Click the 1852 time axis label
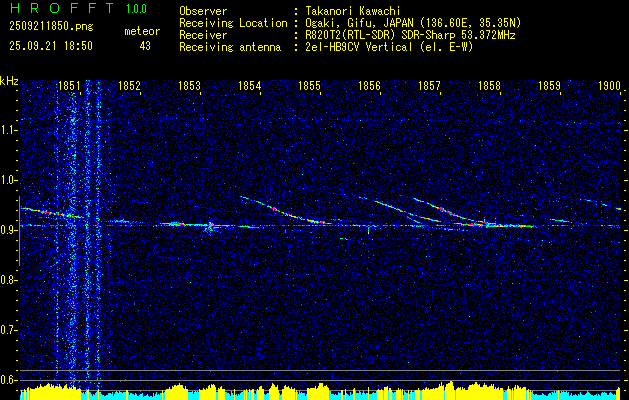629x400 pixels. click(x=129, y=85)
